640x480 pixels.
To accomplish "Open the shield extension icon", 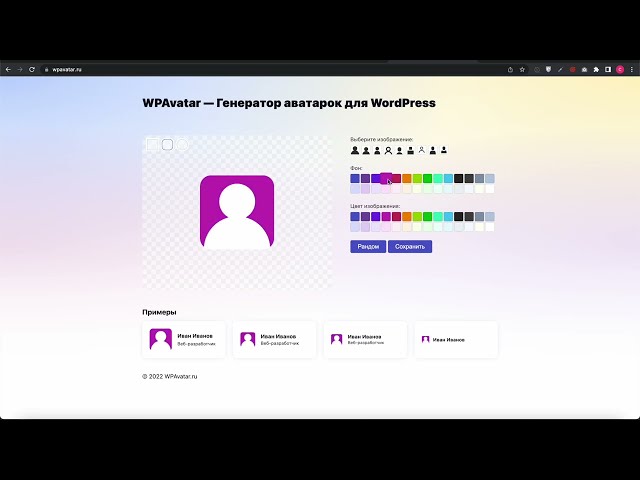I will pos(549,70).
